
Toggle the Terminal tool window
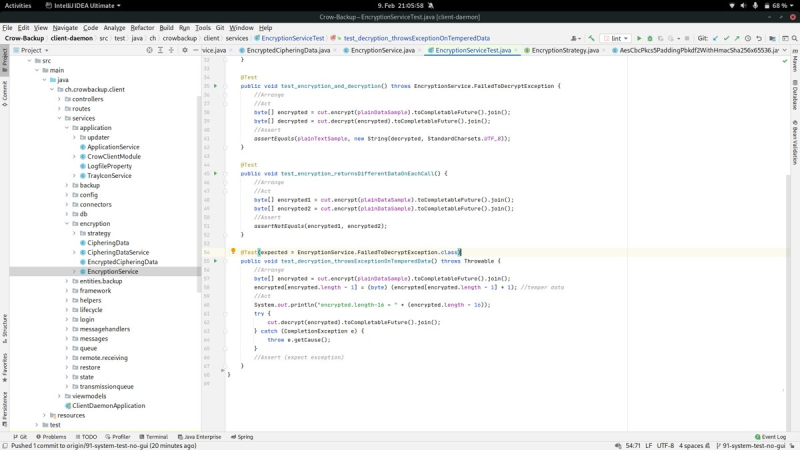tap(152, 437)
